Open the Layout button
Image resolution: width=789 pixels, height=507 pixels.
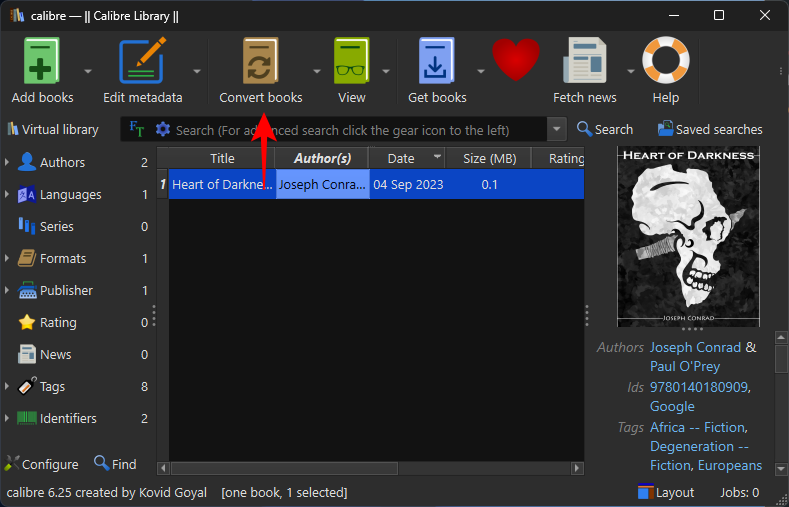pos(666,492)
